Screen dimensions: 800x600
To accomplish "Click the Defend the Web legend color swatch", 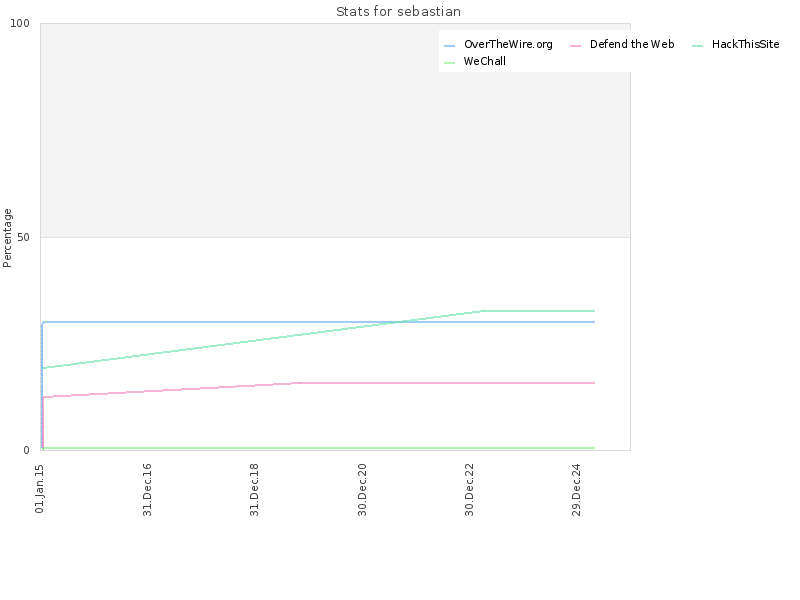I will pos(576,46).
